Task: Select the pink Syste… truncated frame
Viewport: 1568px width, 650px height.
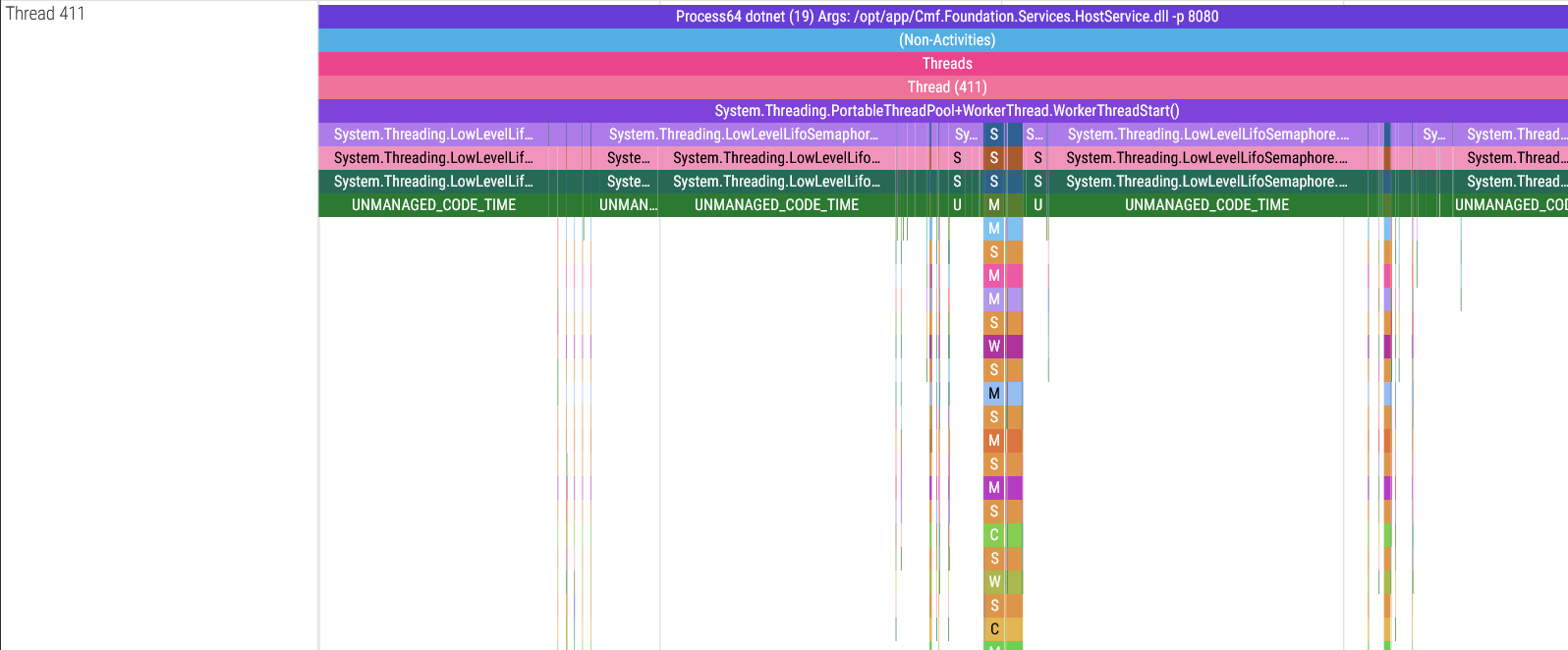Action: (x=627, y=158)
